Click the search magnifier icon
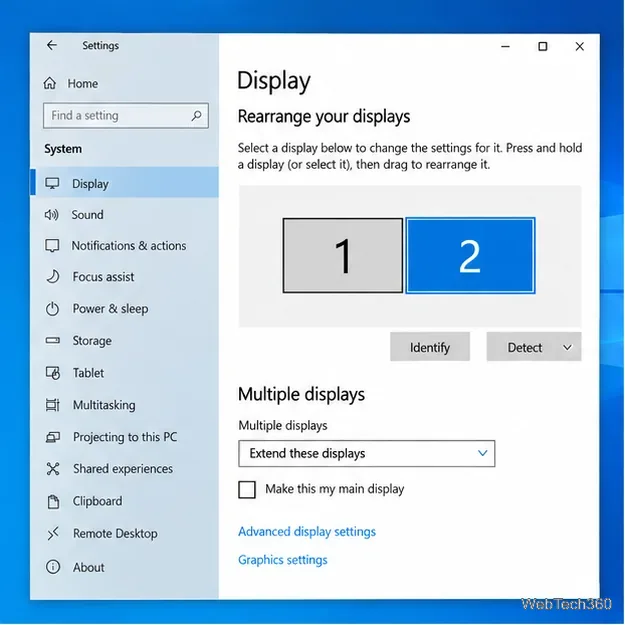 click(196, 116)
